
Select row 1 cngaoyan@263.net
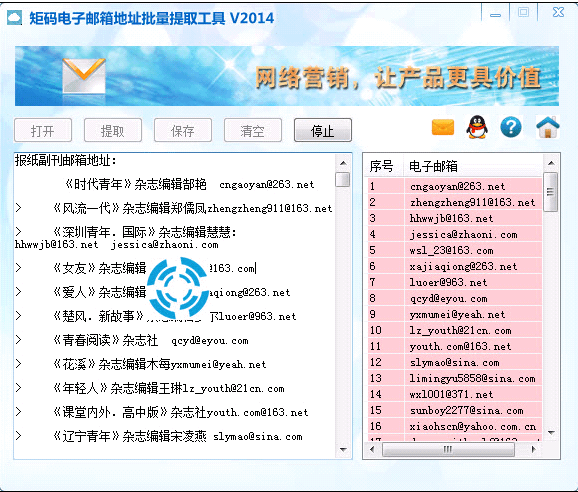(x=455, y=186)
